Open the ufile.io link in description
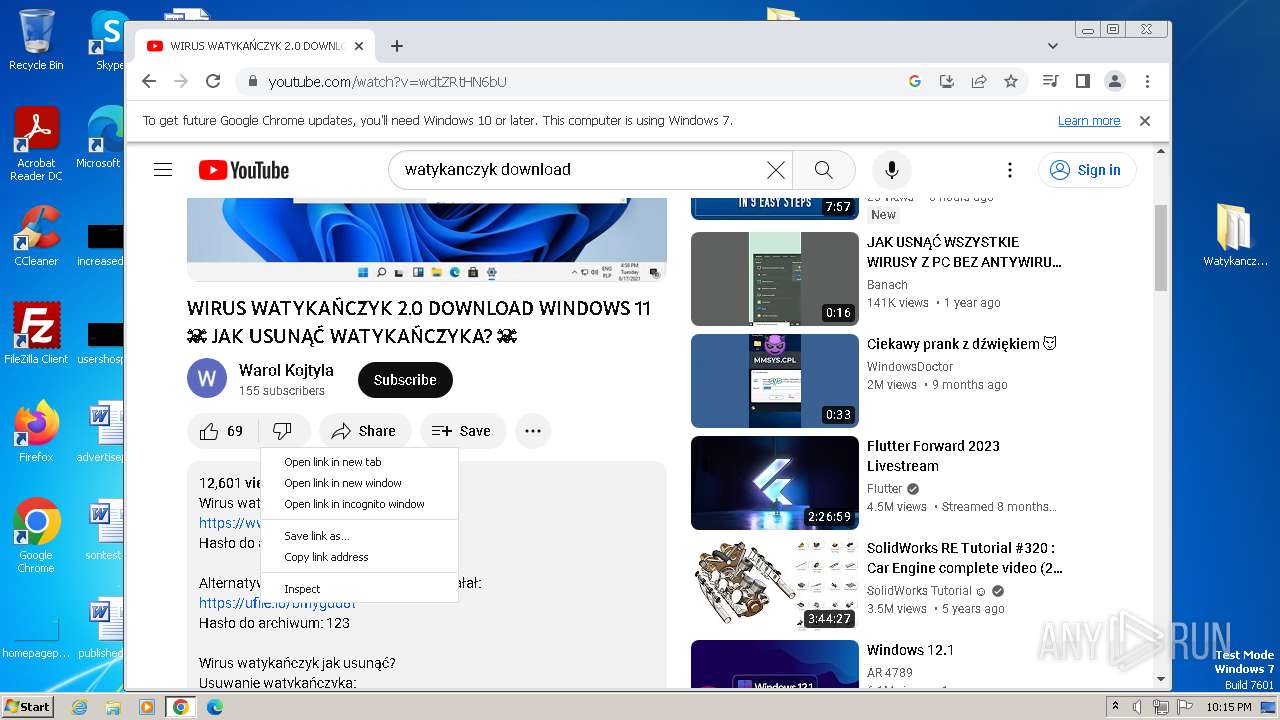 point(277,603)
